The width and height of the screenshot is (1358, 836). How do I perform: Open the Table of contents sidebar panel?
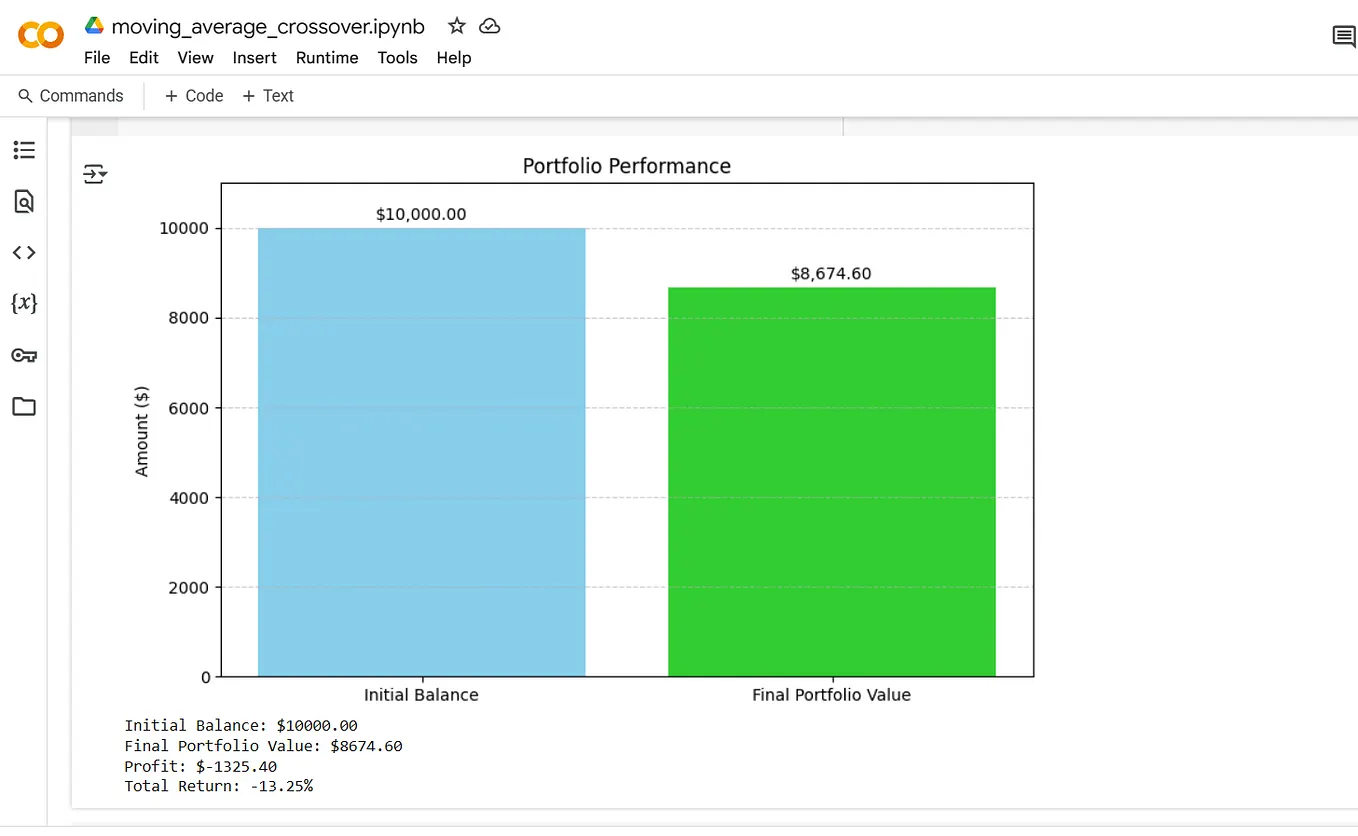[x=24, y=150]
